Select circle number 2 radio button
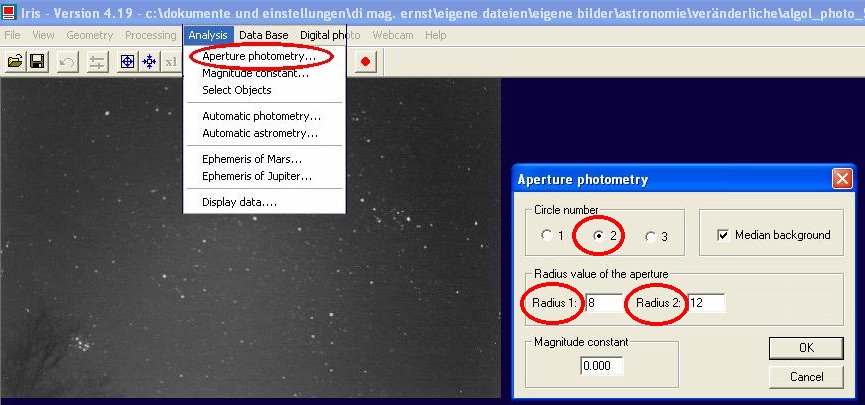Image resolution: width=865 pixels, height=405 pixels. [598, 236]
